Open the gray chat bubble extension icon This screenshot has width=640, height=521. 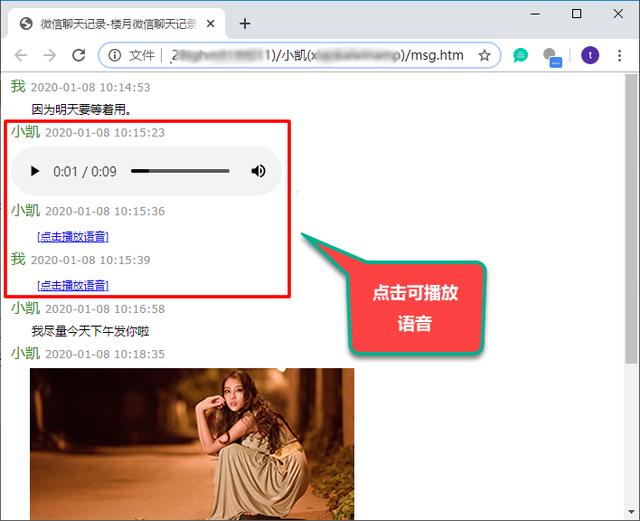point(552,56)
